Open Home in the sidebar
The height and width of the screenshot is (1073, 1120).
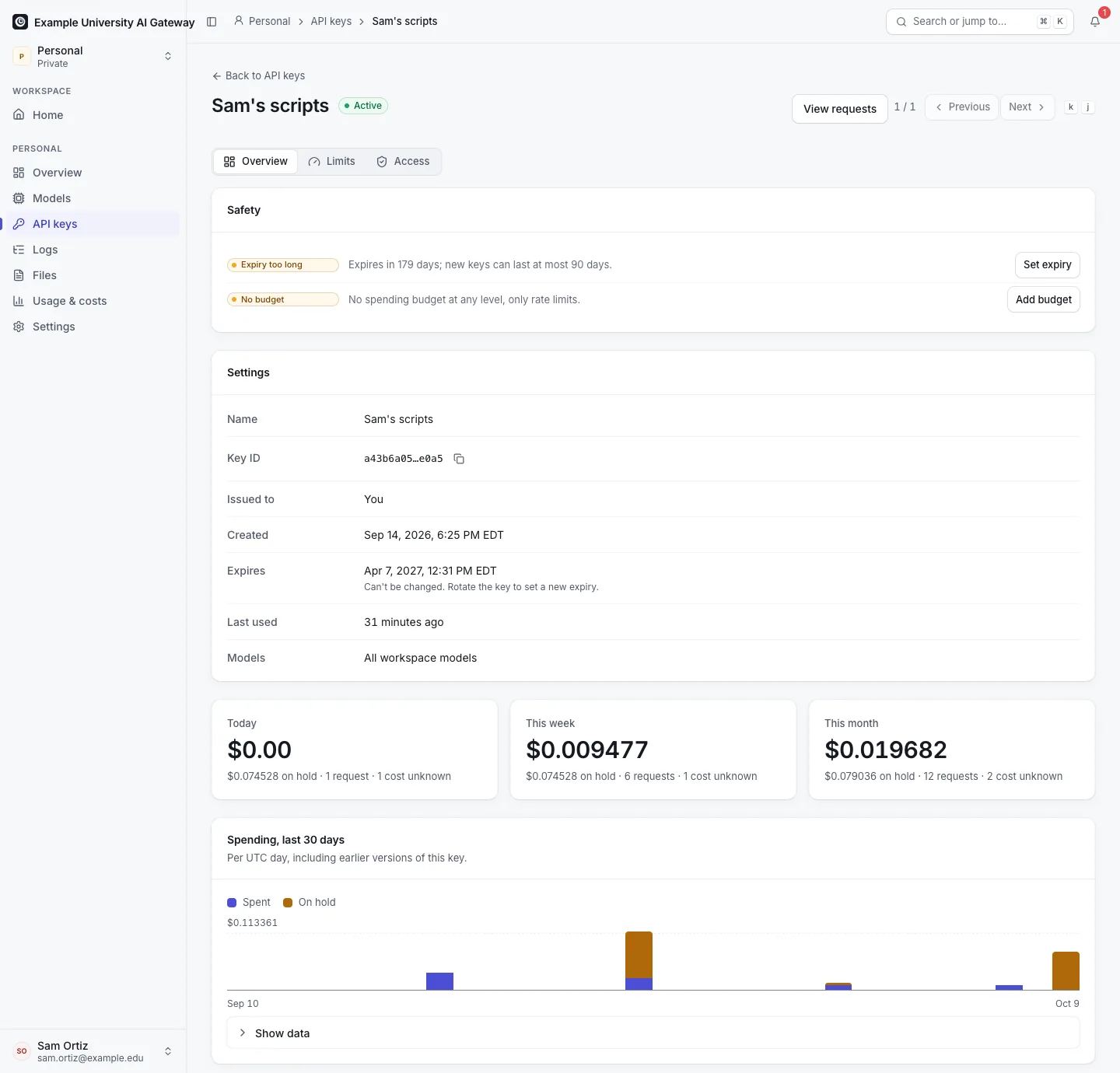93,115
